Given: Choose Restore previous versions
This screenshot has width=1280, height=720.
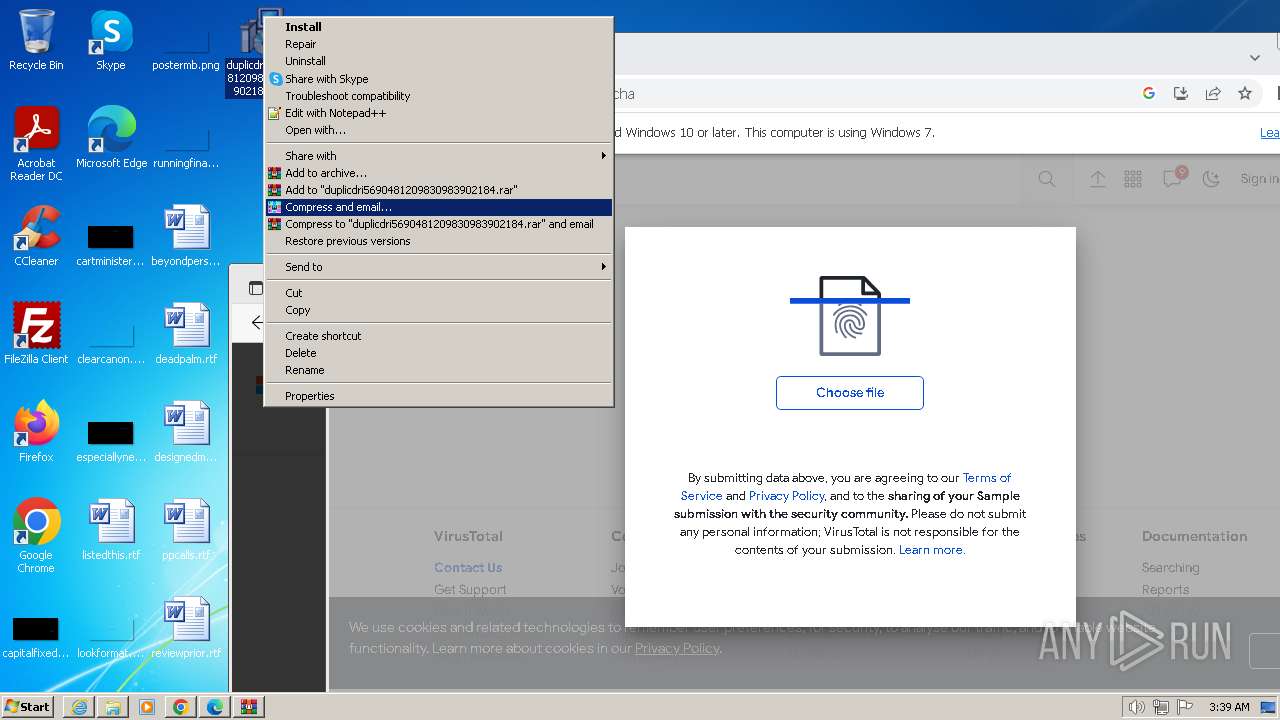Looking at the screenshot, I should (438, 241).
